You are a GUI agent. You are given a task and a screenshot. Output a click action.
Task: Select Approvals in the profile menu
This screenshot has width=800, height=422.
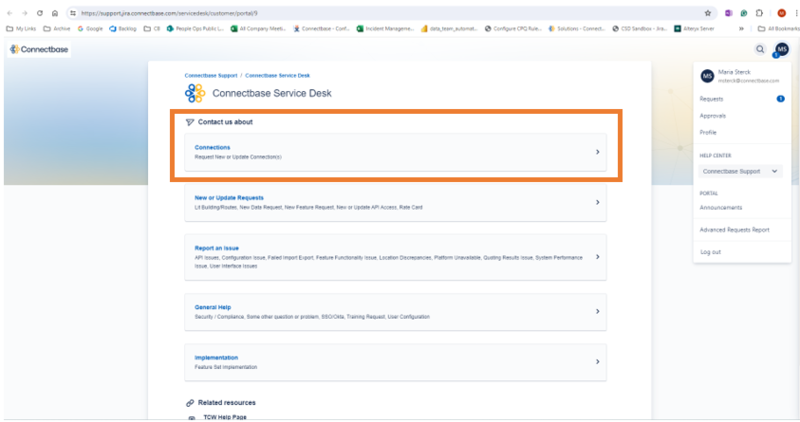click(713, 116)
